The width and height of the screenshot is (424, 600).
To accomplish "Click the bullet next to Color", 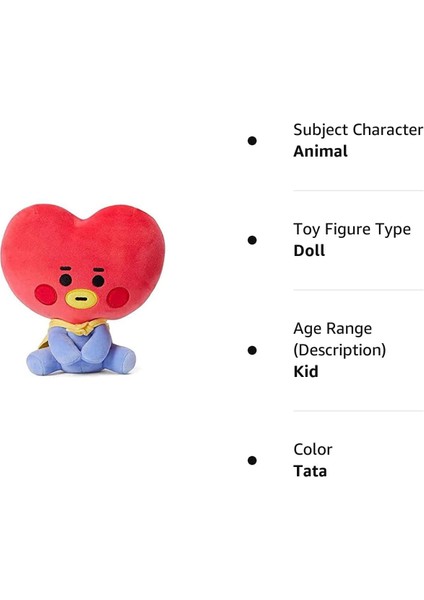I will click(x=252, y=460).
